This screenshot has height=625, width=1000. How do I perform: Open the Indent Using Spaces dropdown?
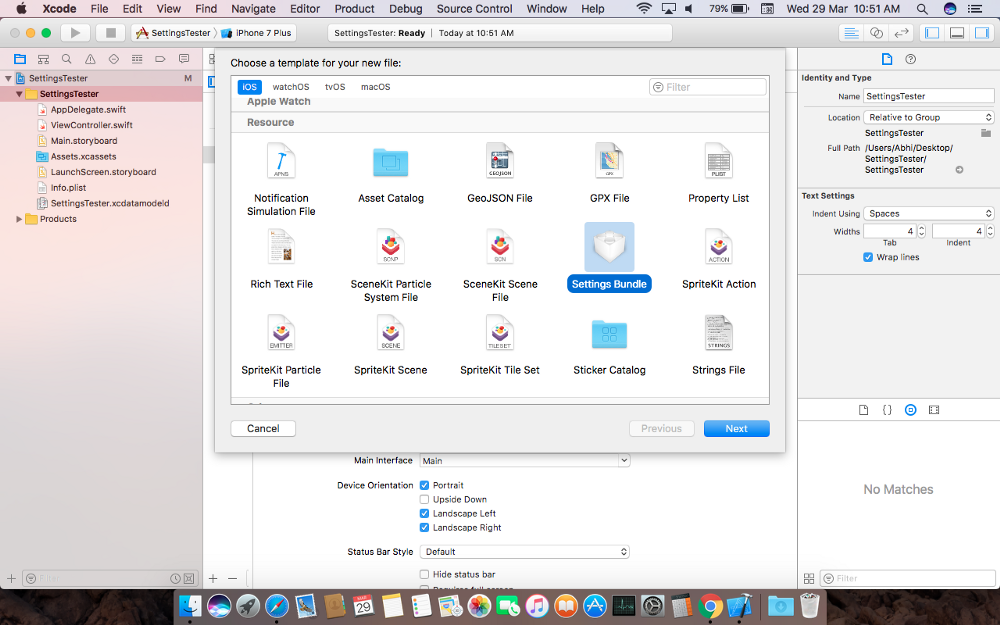click(929, 214)
